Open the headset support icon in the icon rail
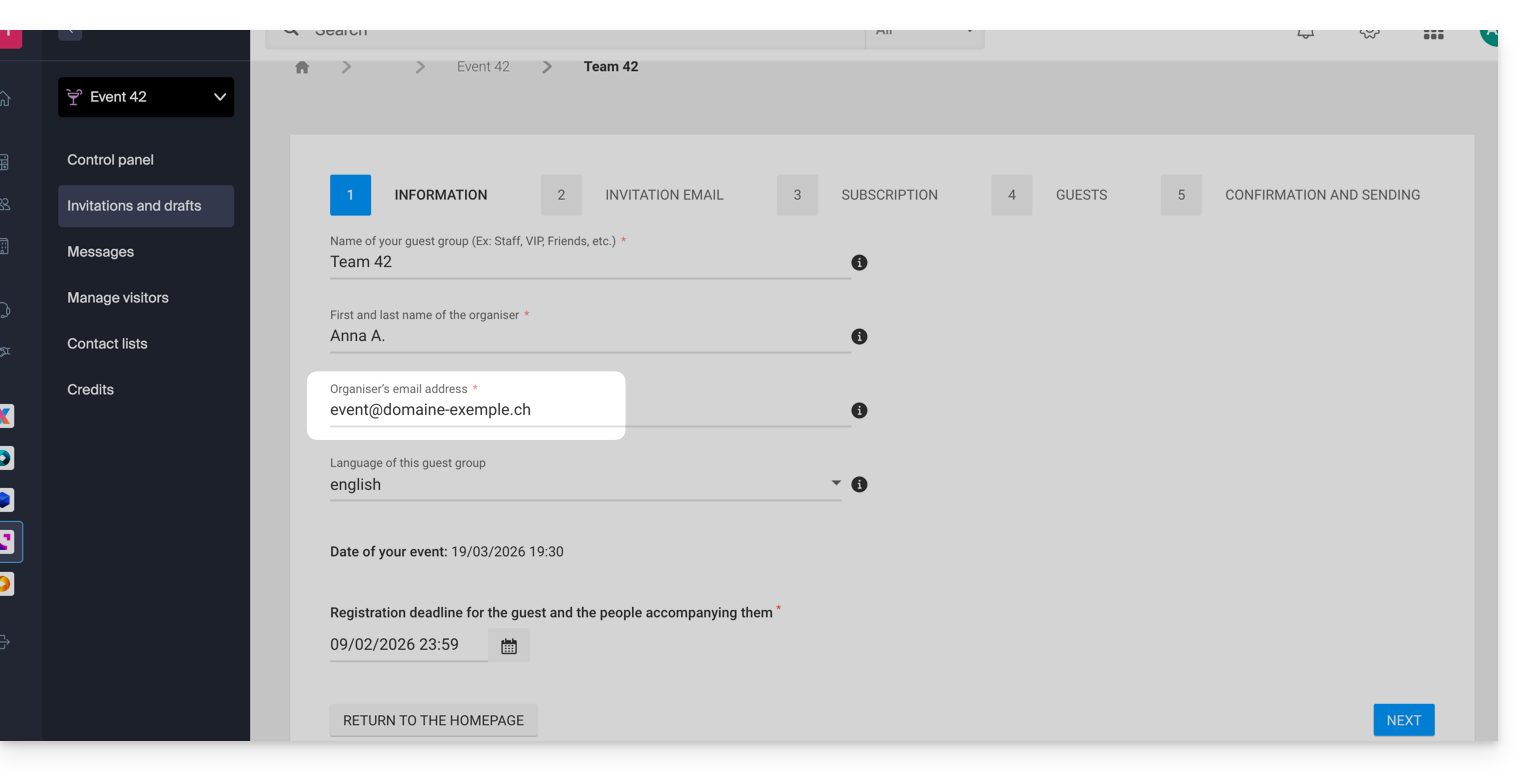1528x771 pixels. coord(5,310)
